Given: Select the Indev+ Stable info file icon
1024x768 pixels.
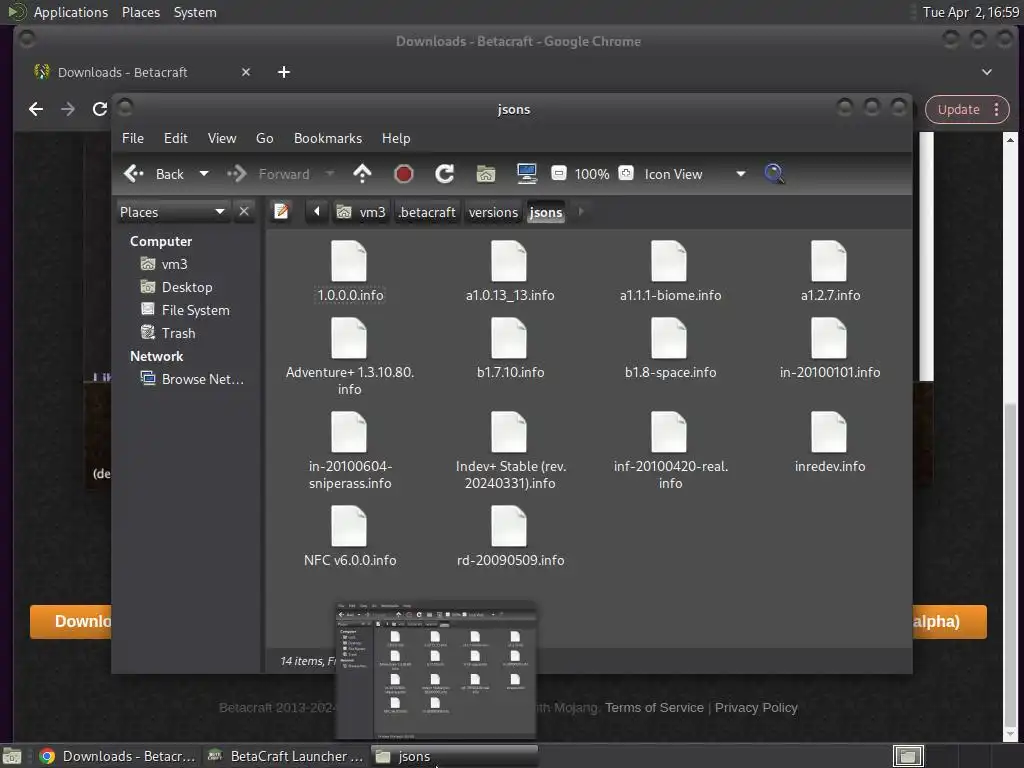Looking at the screenshot, I should point(509,432).
